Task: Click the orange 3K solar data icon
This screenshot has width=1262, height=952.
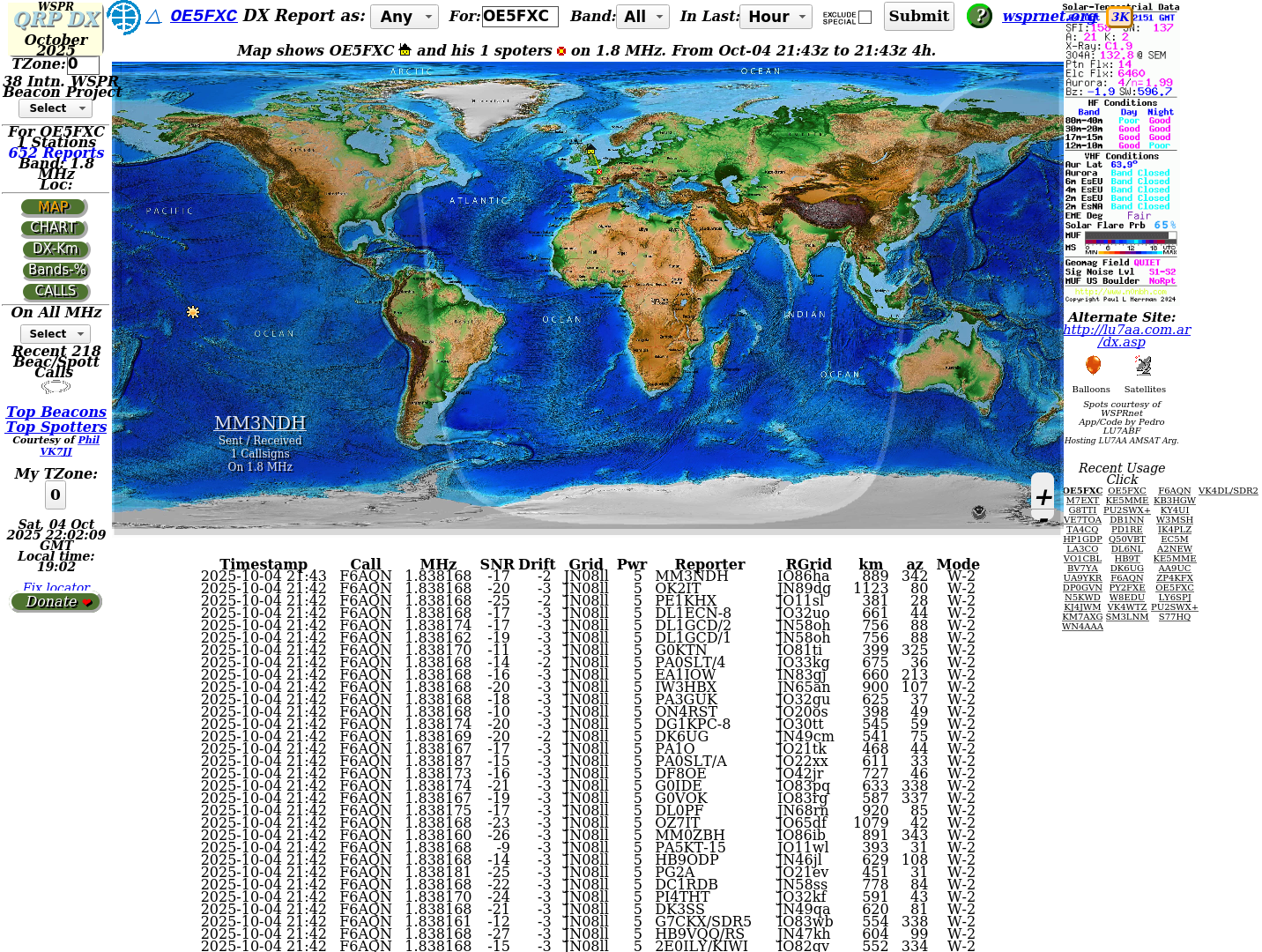Action: click(x=1119, y=17)
